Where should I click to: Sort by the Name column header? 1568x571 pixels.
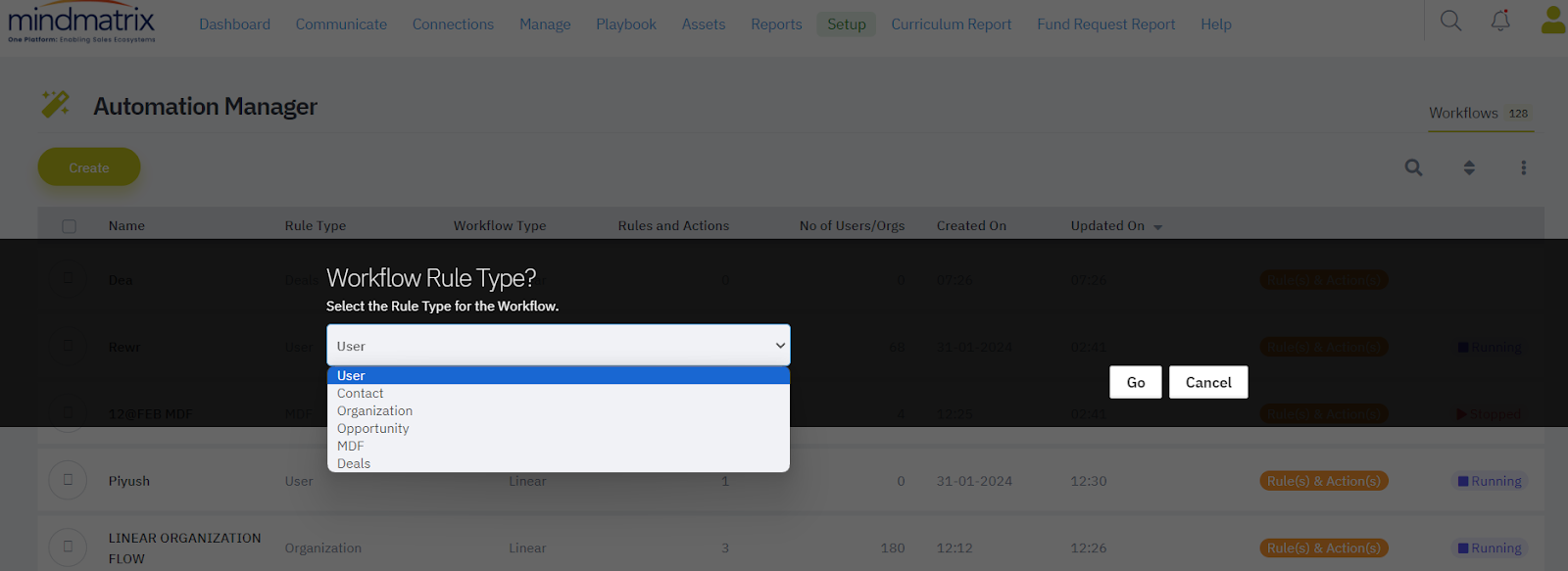126,226
